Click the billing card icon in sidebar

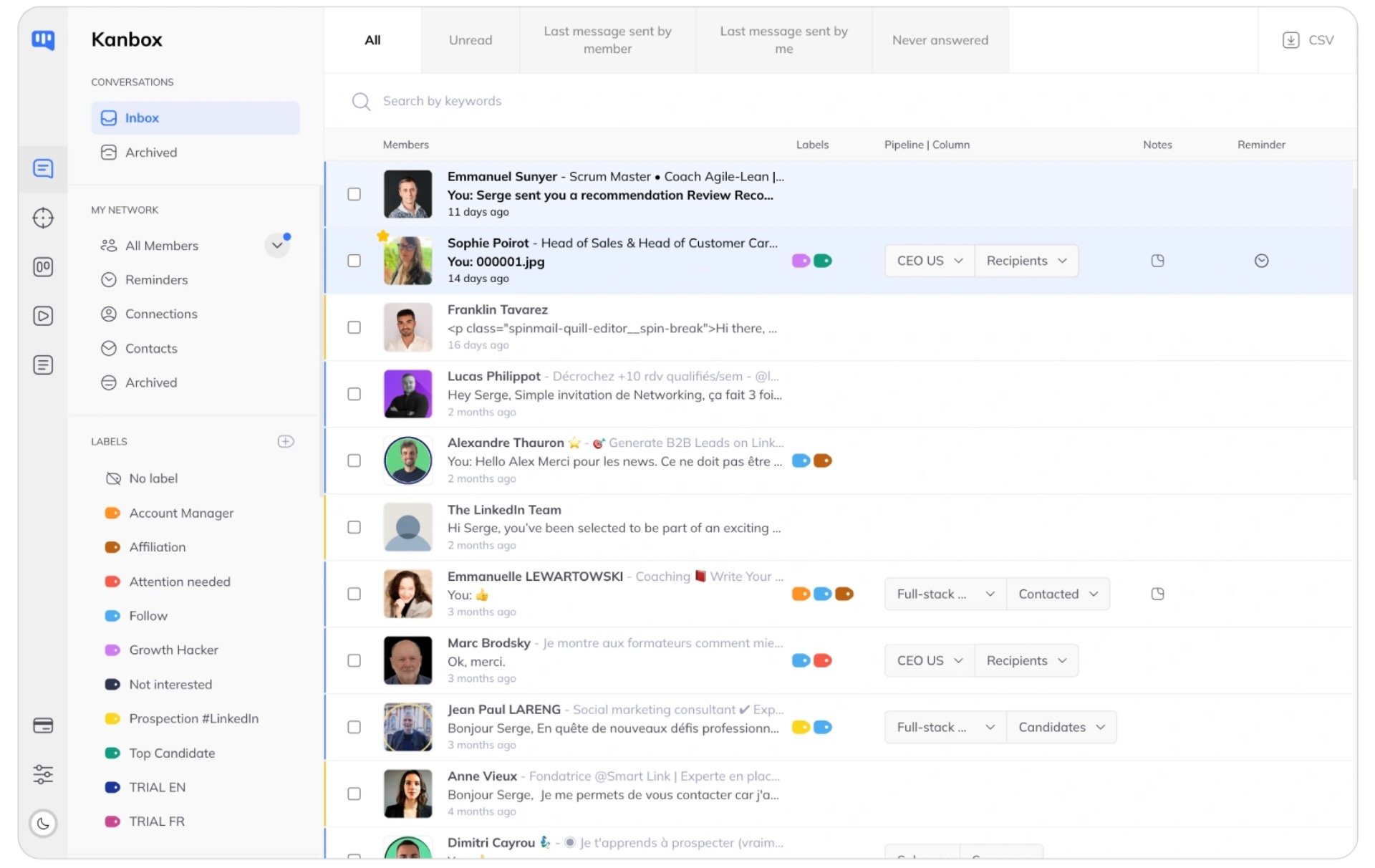[43, 725]
